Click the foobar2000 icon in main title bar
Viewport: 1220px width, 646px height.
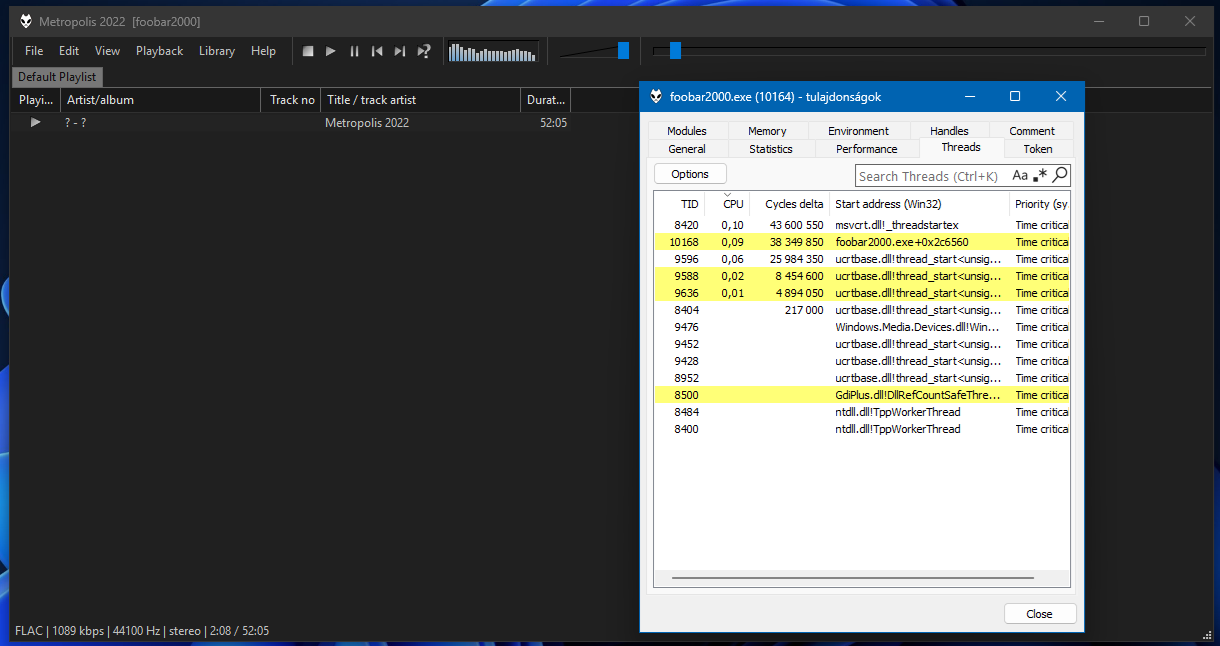(x=26, y=21)
